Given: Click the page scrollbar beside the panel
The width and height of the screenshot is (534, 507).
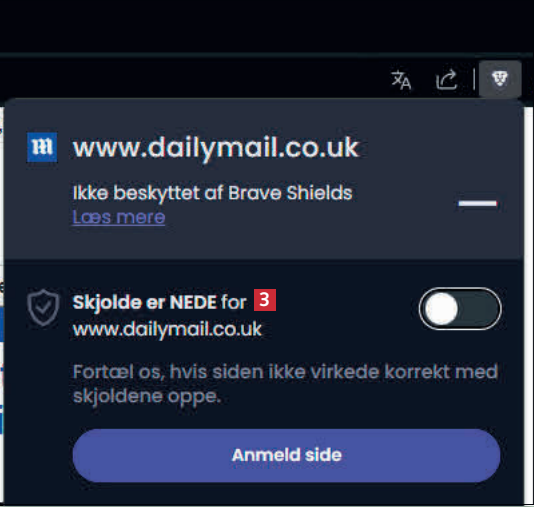Looking at the screenshot, I should click(x=529, y=305).
